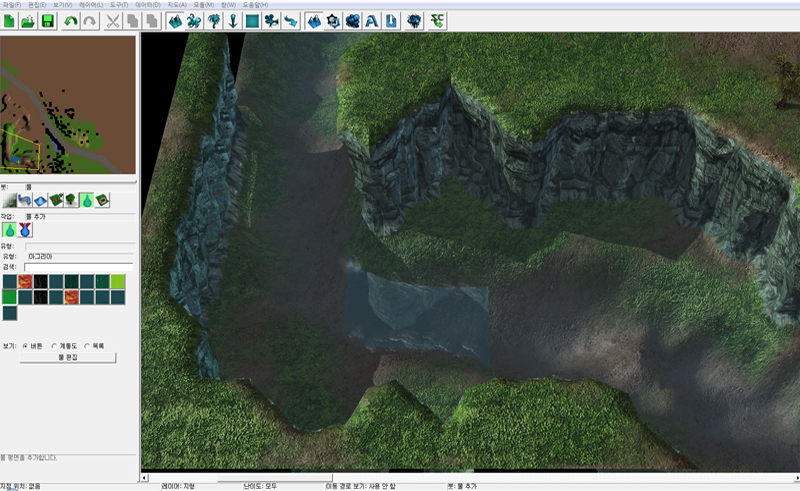Select the road brush tool
Viewport: 800px width, 491px height.
click(24, 200)
